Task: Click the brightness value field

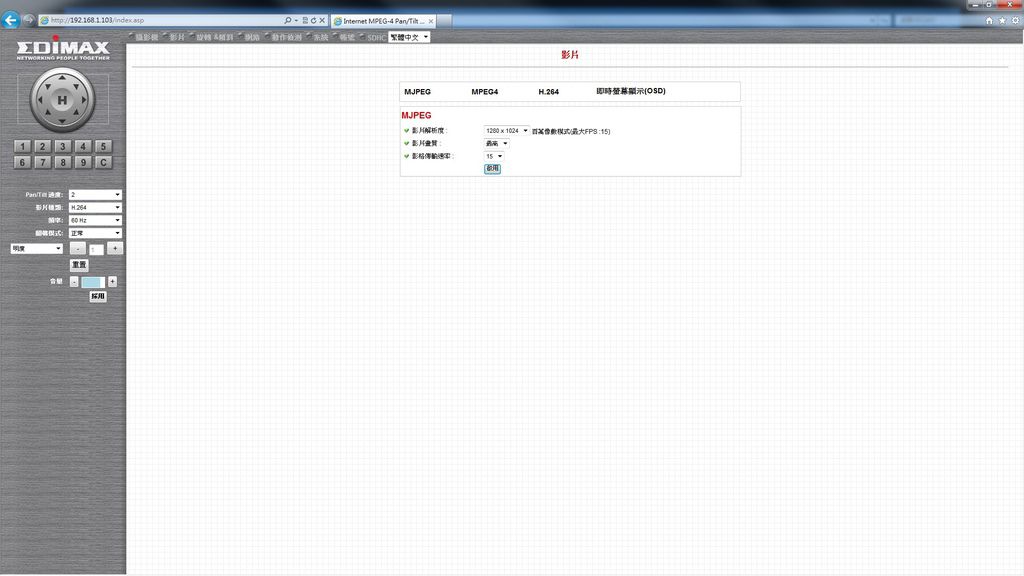Action: pos(96,249)
